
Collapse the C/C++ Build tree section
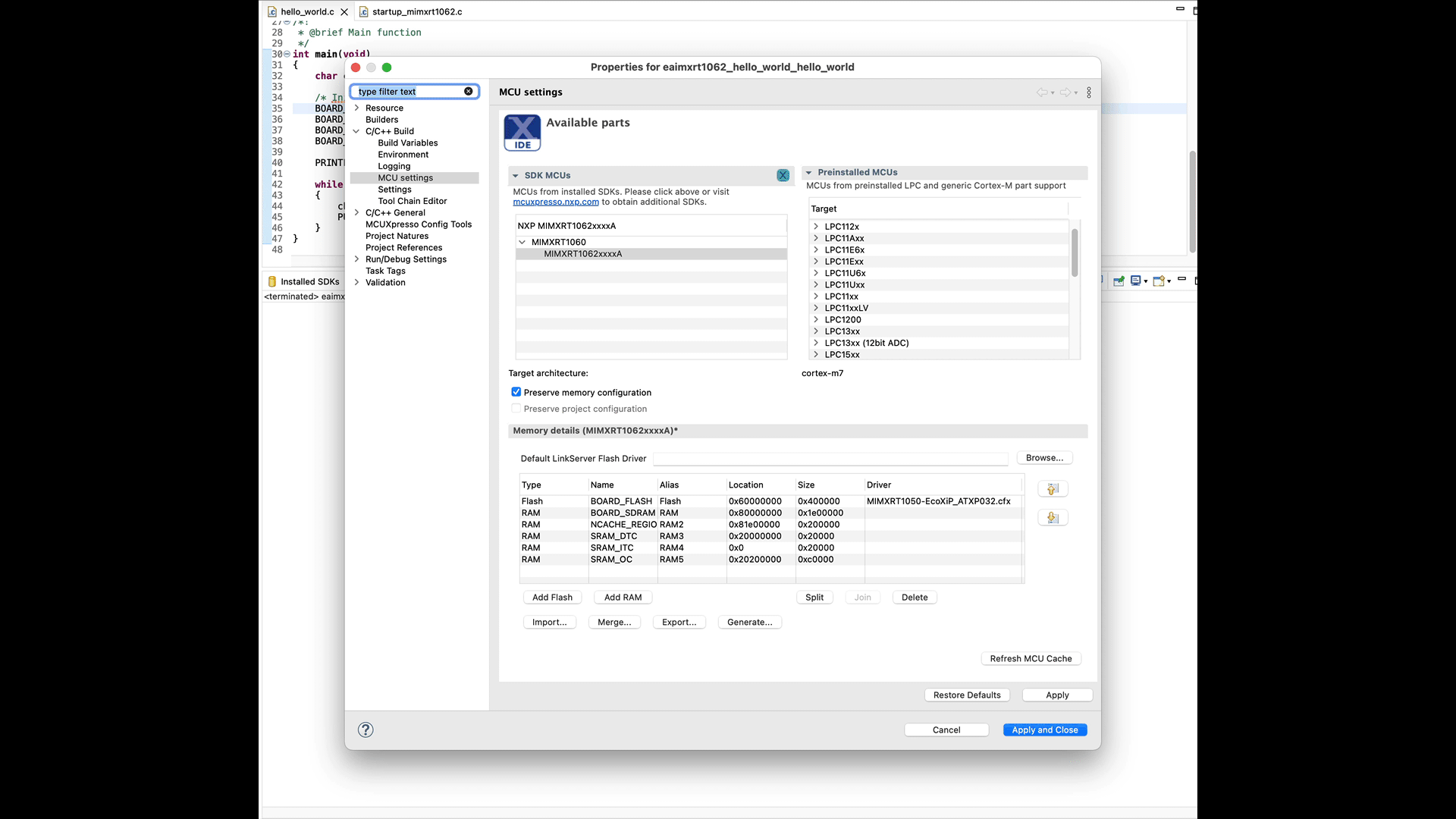point(356,130)
